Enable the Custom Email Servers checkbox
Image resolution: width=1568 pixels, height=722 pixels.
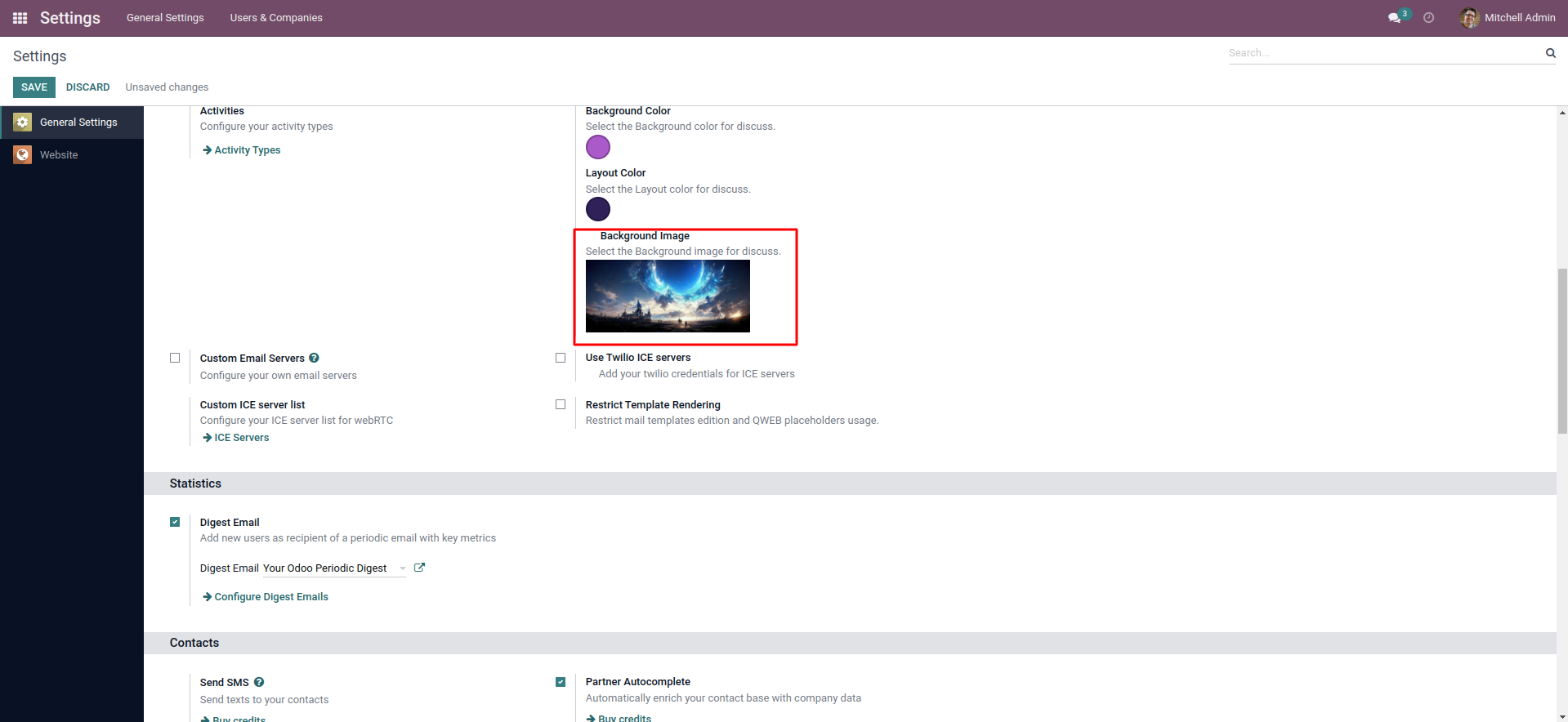175,358
